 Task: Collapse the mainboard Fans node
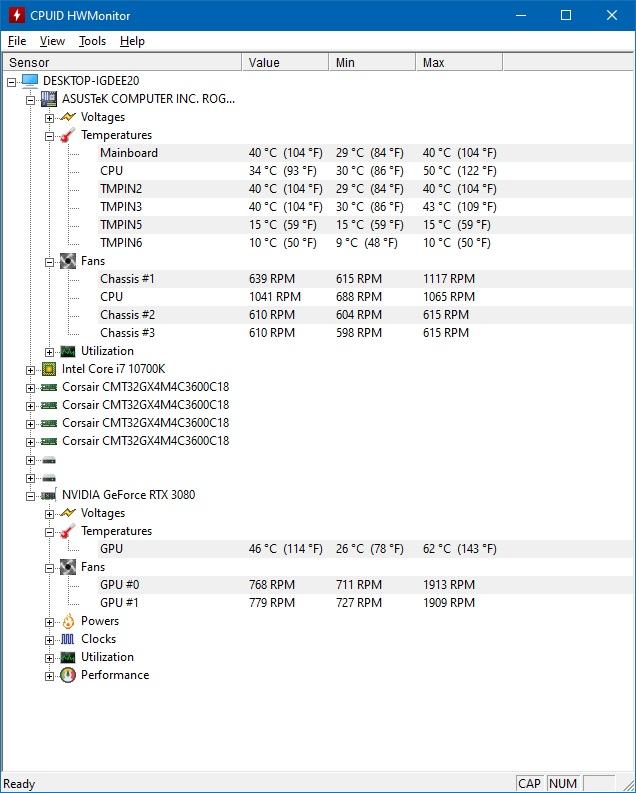[49, 262]
